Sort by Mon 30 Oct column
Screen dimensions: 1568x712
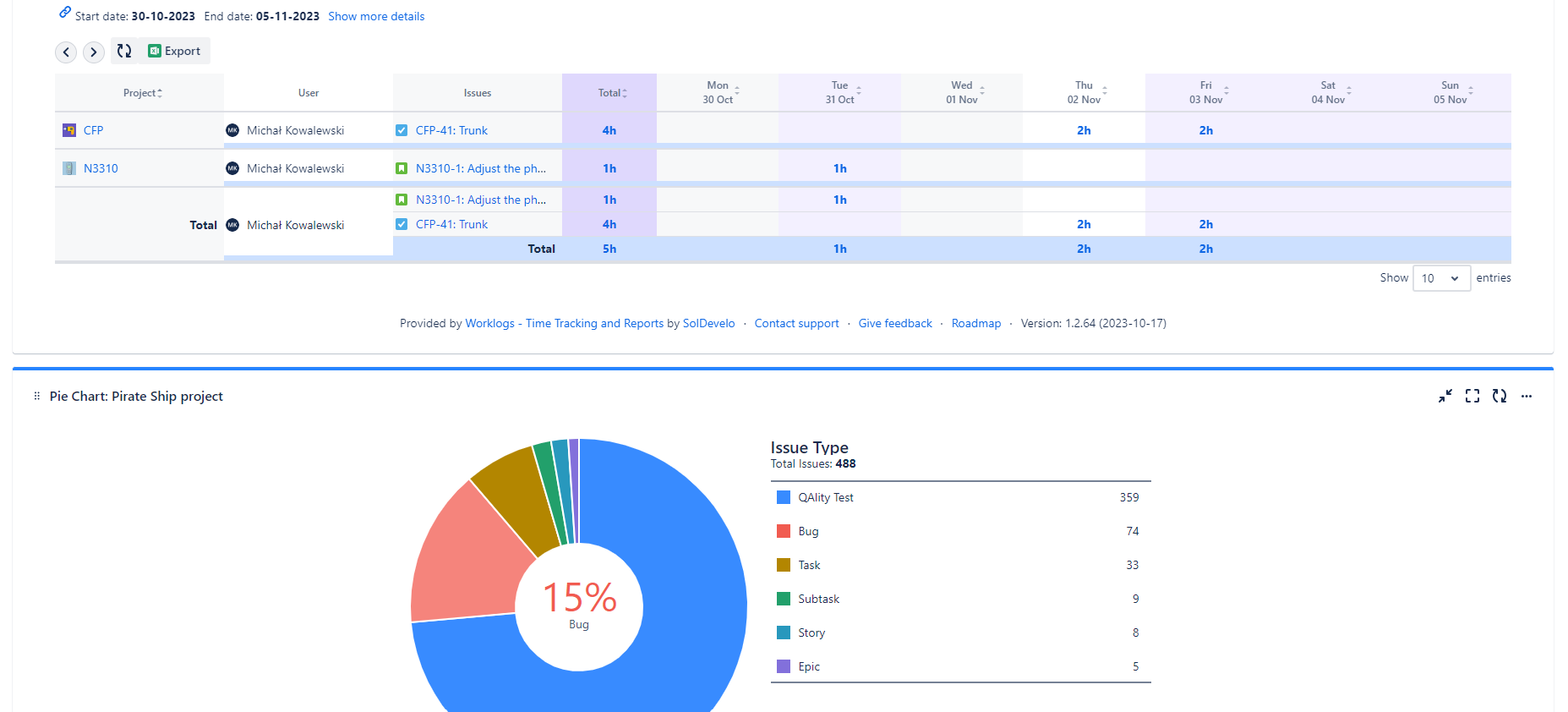click(x=720, y=93)
